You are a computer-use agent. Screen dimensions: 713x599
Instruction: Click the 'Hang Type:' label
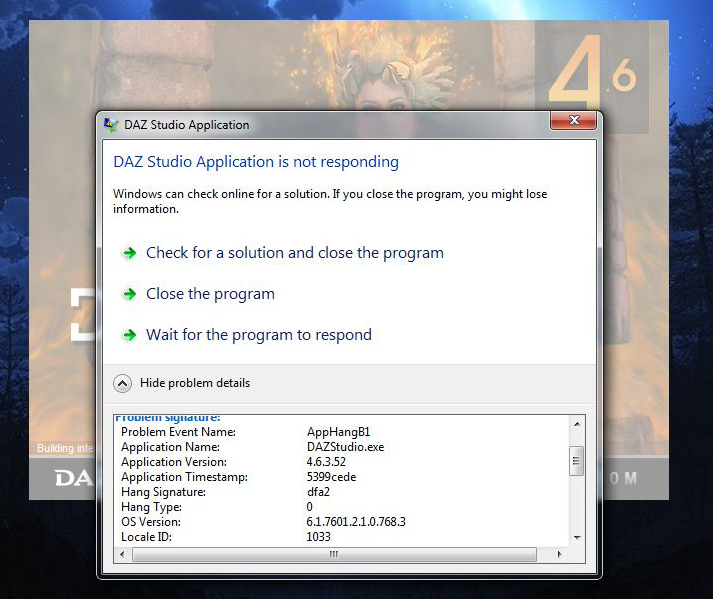pyautogui.click(x=151, y=507)
